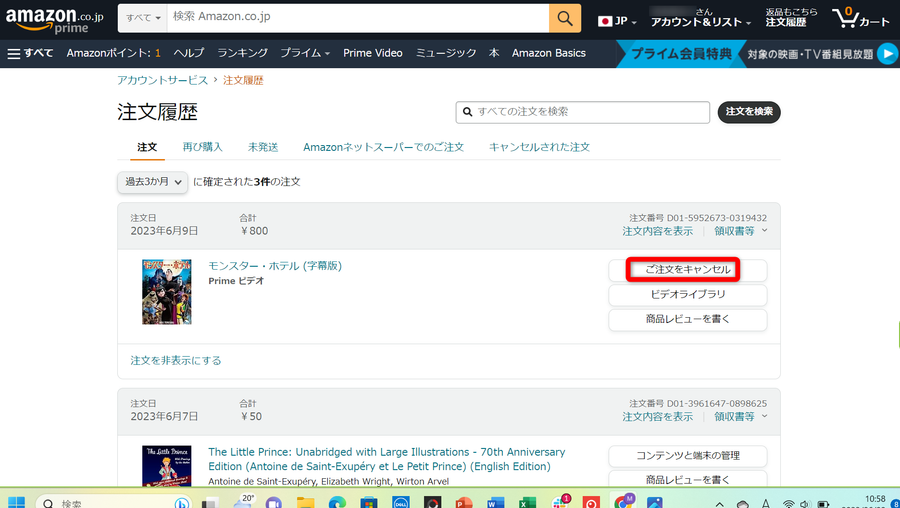Click the モンスター・ホテル movie thumbnail
Image resolution: width=900 pixels, height=508 pixels.
(x=166, y=292)
